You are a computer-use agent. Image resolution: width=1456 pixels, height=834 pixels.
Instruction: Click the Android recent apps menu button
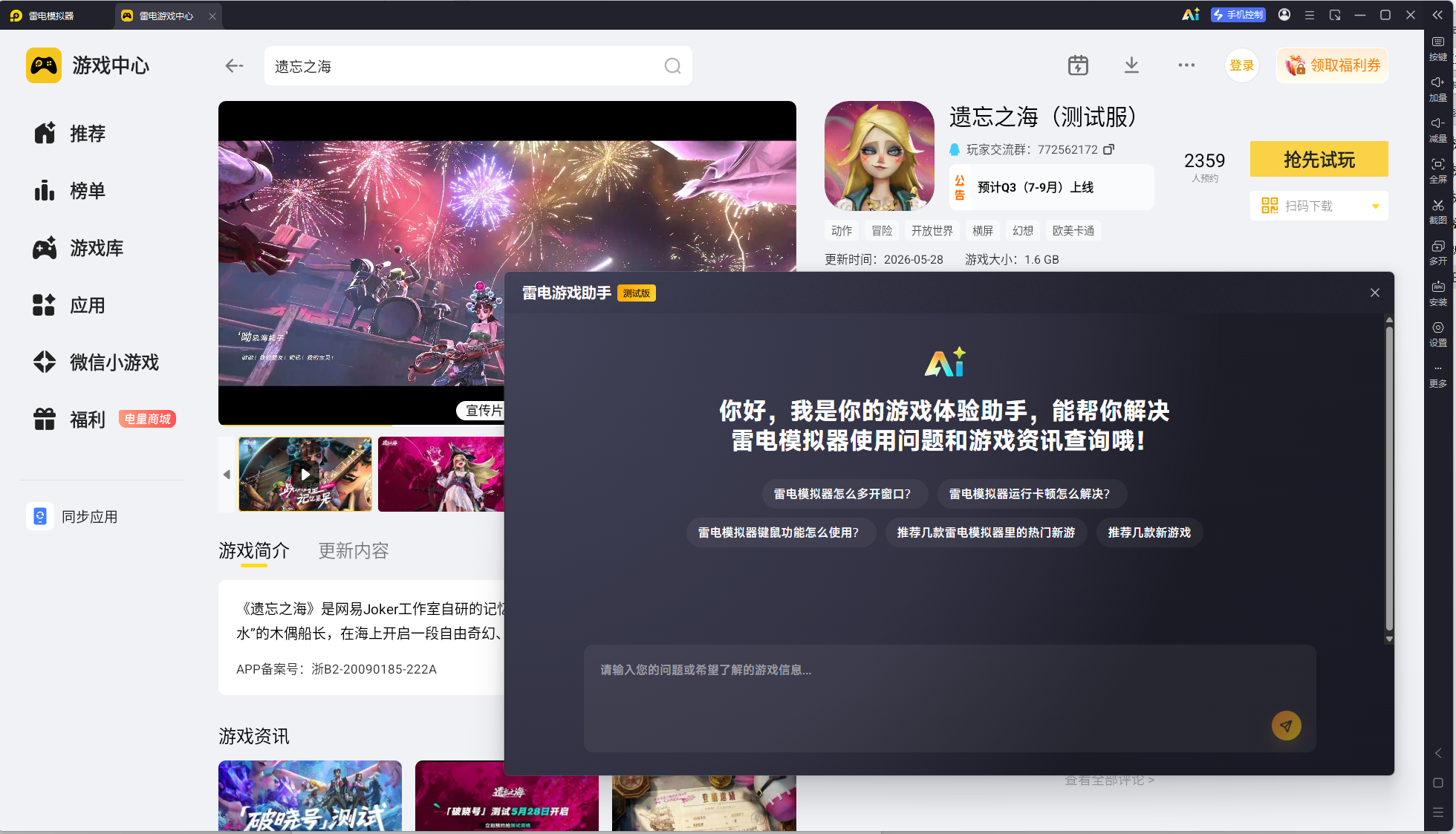pyautogui.click(x=1438, y=812)
